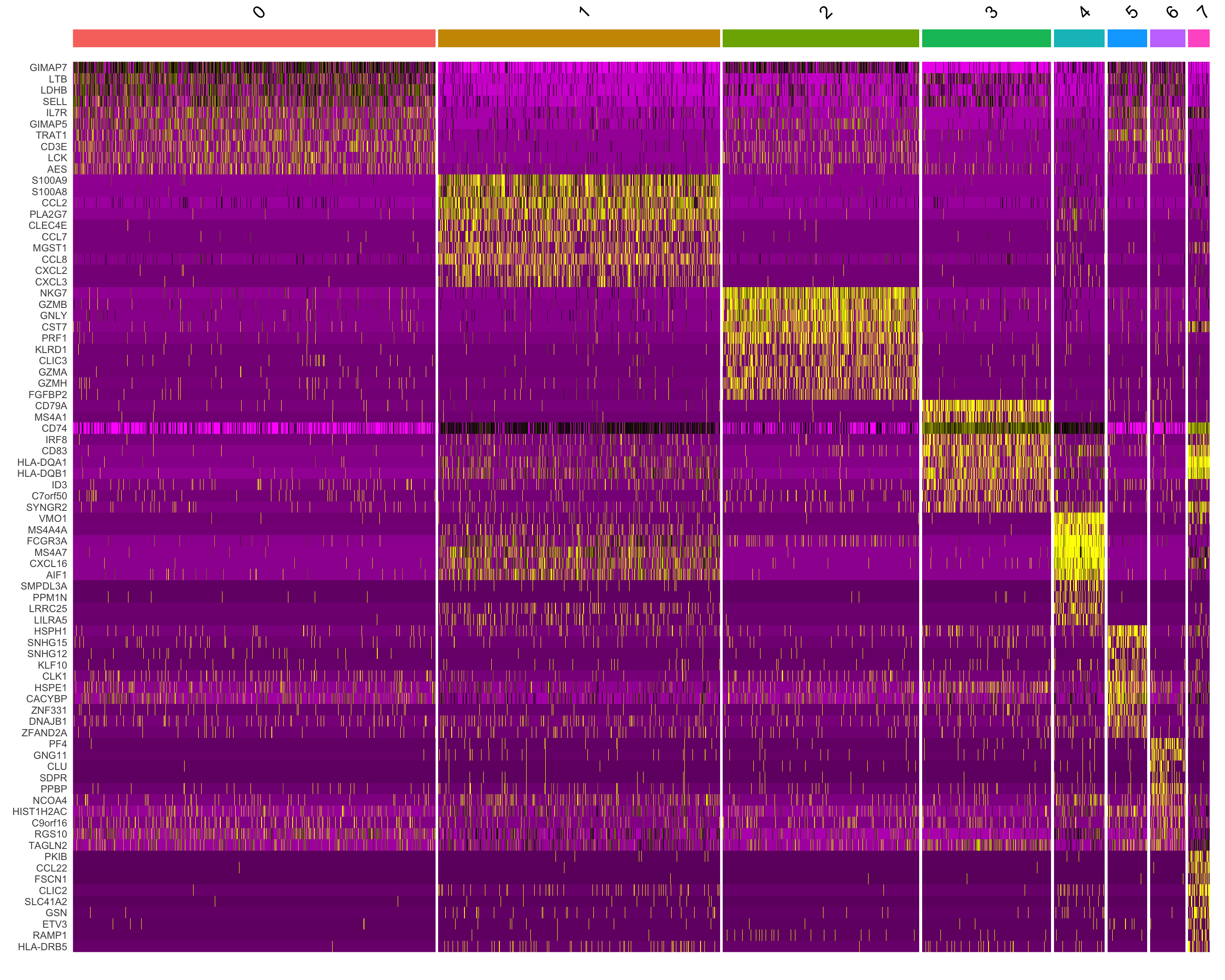Select the CXCL16 gene label

[x=48, y=564]
